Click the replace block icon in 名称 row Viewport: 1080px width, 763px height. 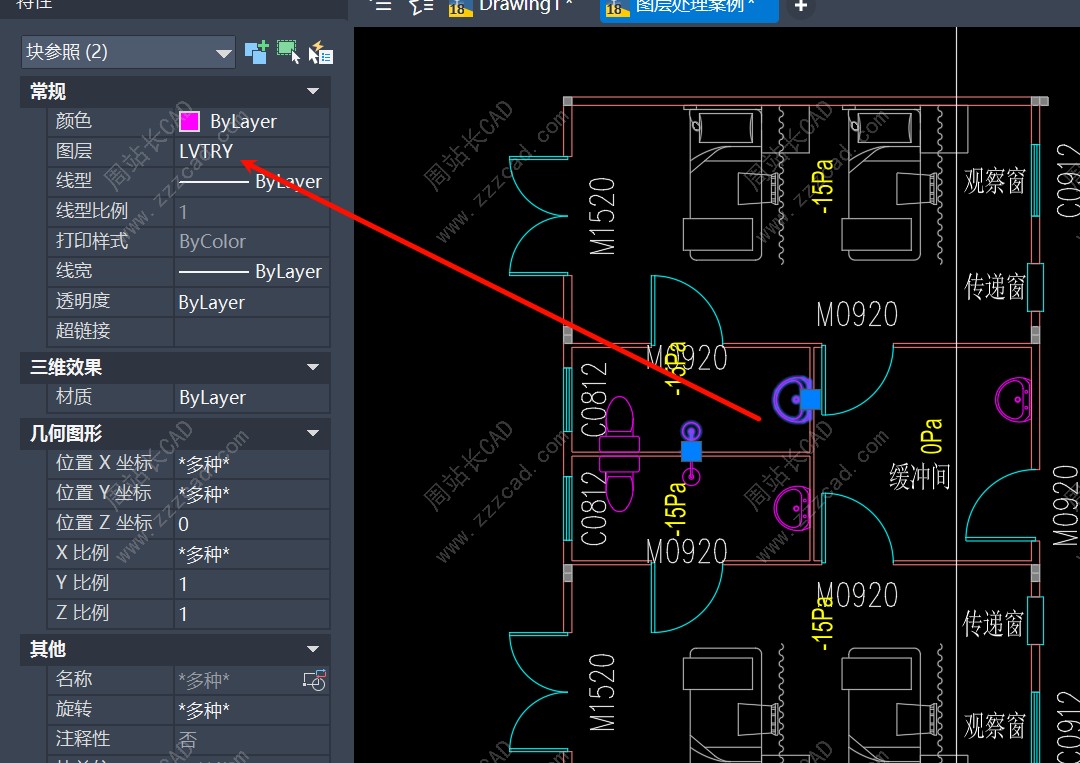click(x=314, y=680)
